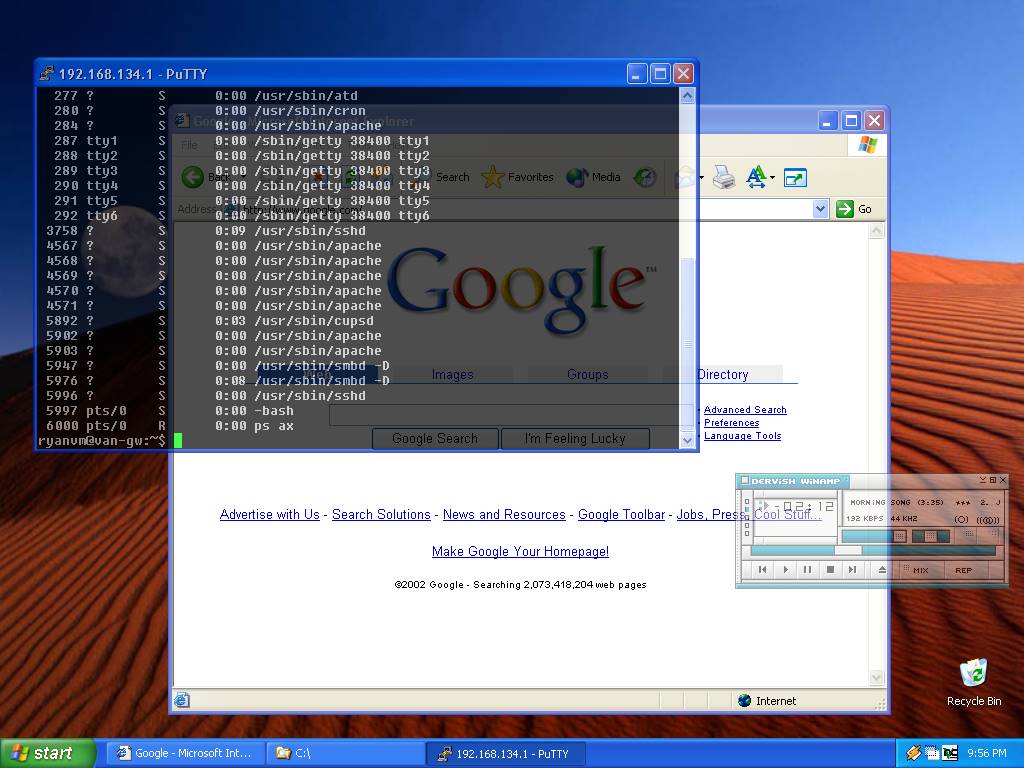
Task: Click Winamp Morning Song title text
Action: [x=897, y=502]
